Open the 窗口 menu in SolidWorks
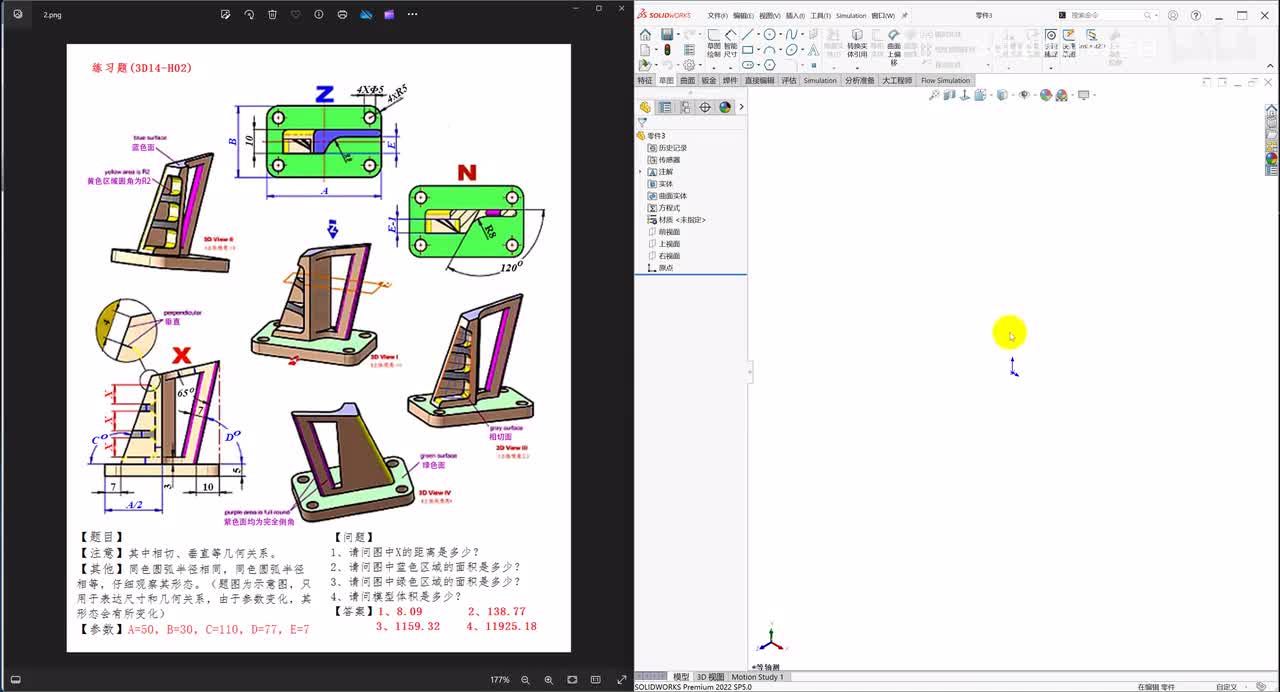This screenshot has height=692, width=1280. point(883,16)
